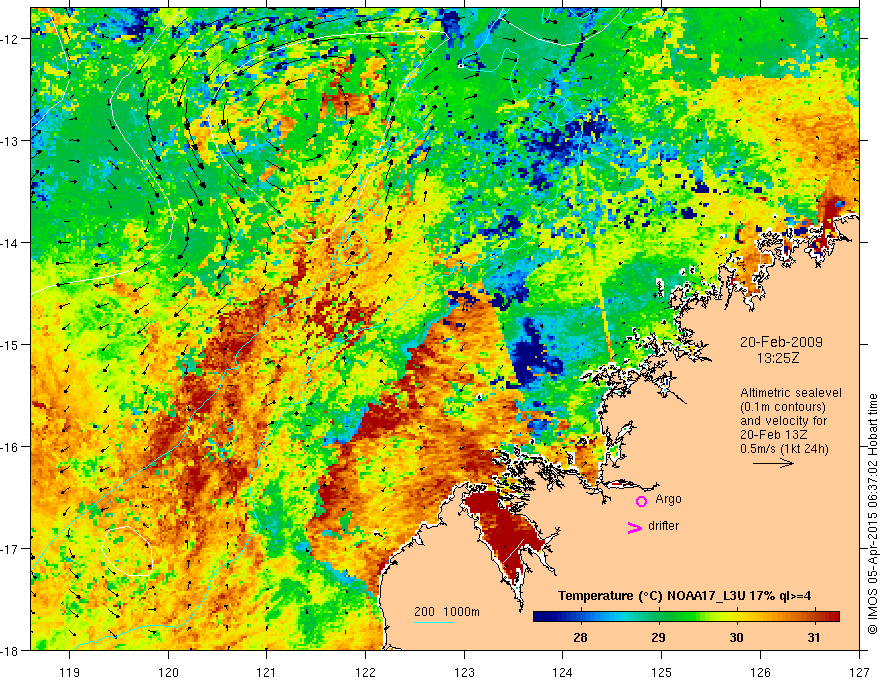Viewport: 880px width, 680px height.
Task: Click the 20-Feb-2009 date label
Action: (781, 342)
